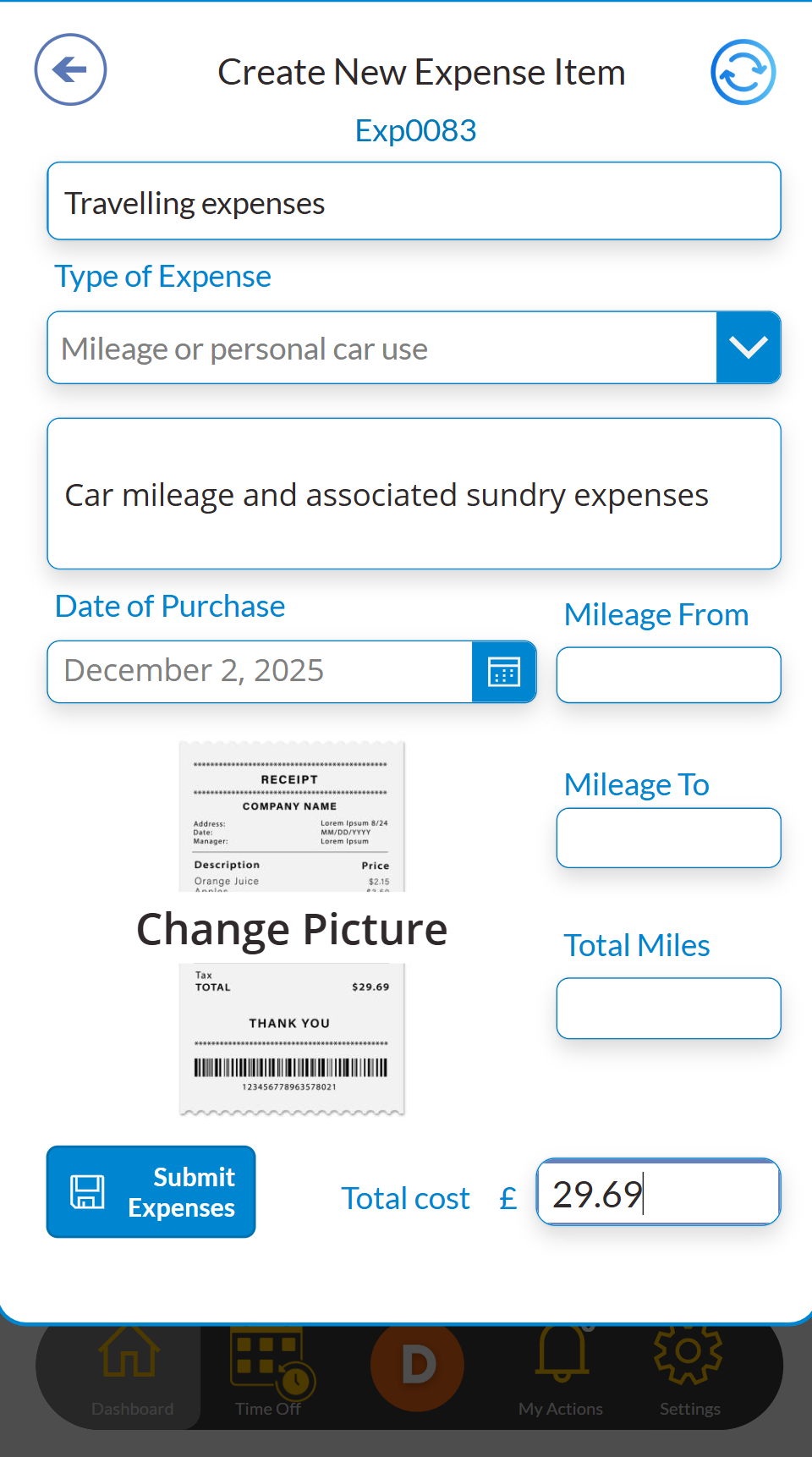
Task: Focus the Mileage From input box
Action: point(668,675)
